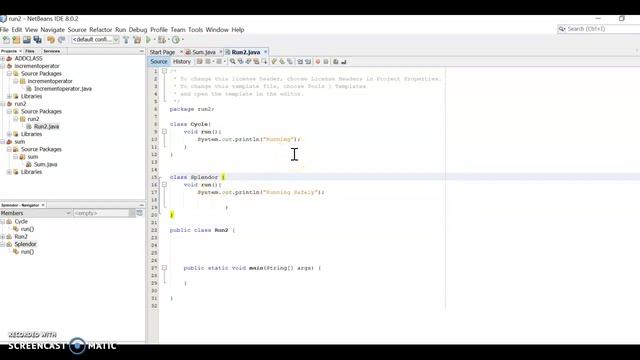Viewport: 640px width, 360px height.
Task: Switch editor to History view
Action: click(x=182, y=62)
